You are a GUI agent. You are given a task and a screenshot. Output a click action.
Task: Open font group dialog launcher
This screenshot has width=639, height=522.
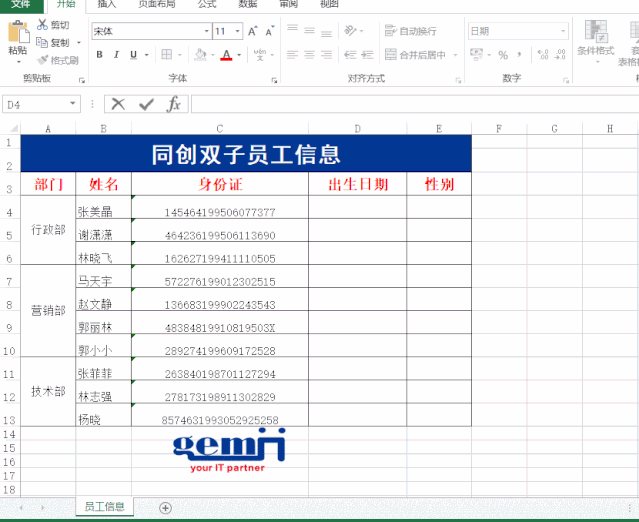274,80
